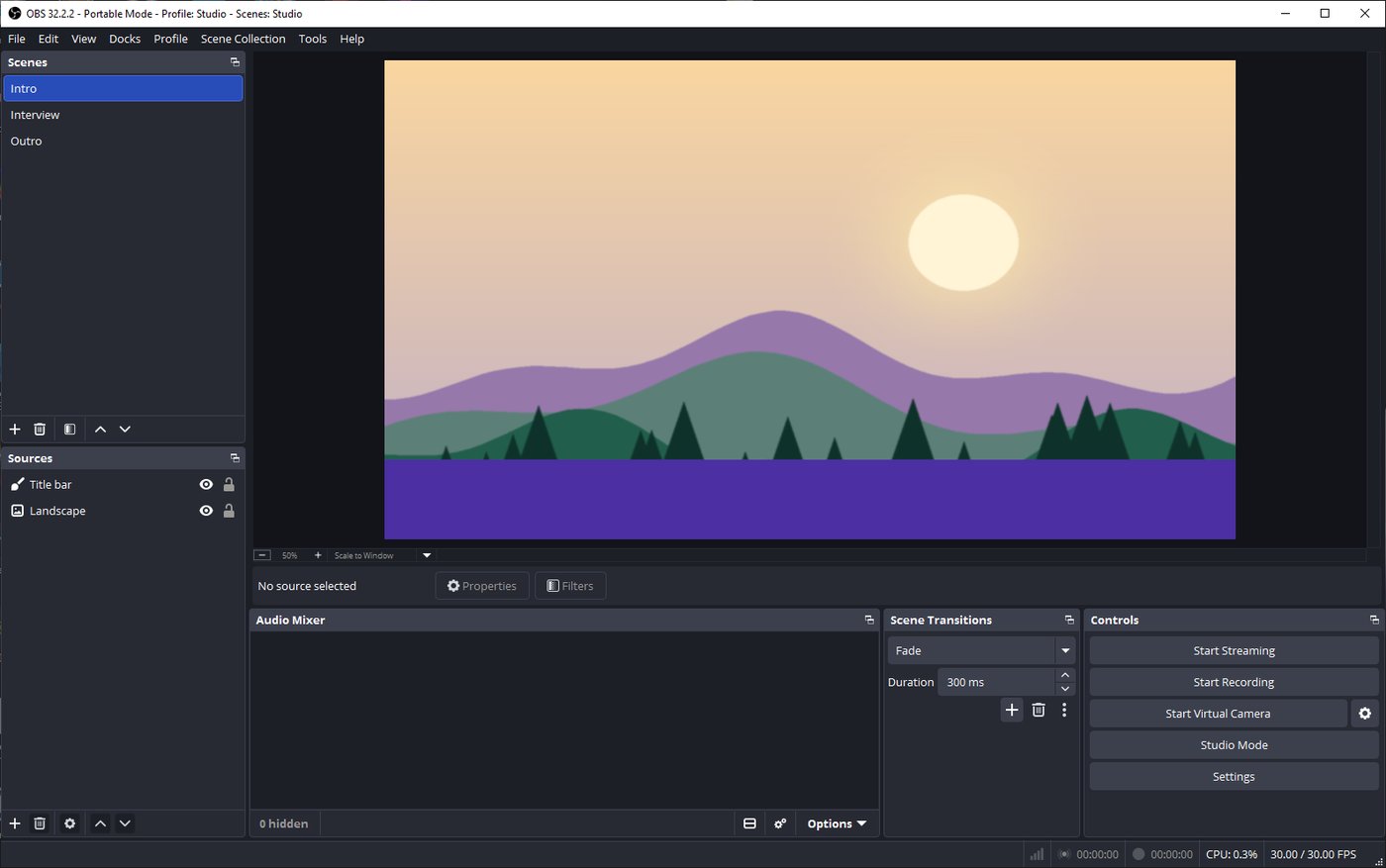Toggle Start Virtual Camera
Screen dimensions: 1386x868
pos(1218,714)
